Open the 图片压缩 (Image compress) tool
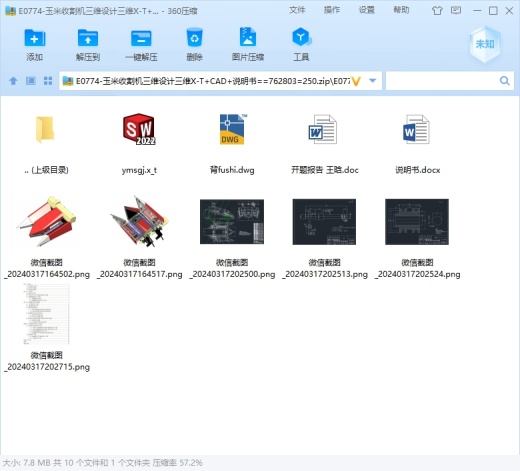 (248, 37)
